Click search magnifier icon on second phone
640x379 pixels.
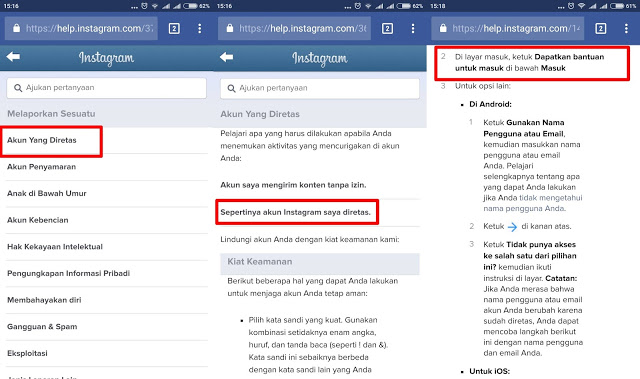(231, 88)
